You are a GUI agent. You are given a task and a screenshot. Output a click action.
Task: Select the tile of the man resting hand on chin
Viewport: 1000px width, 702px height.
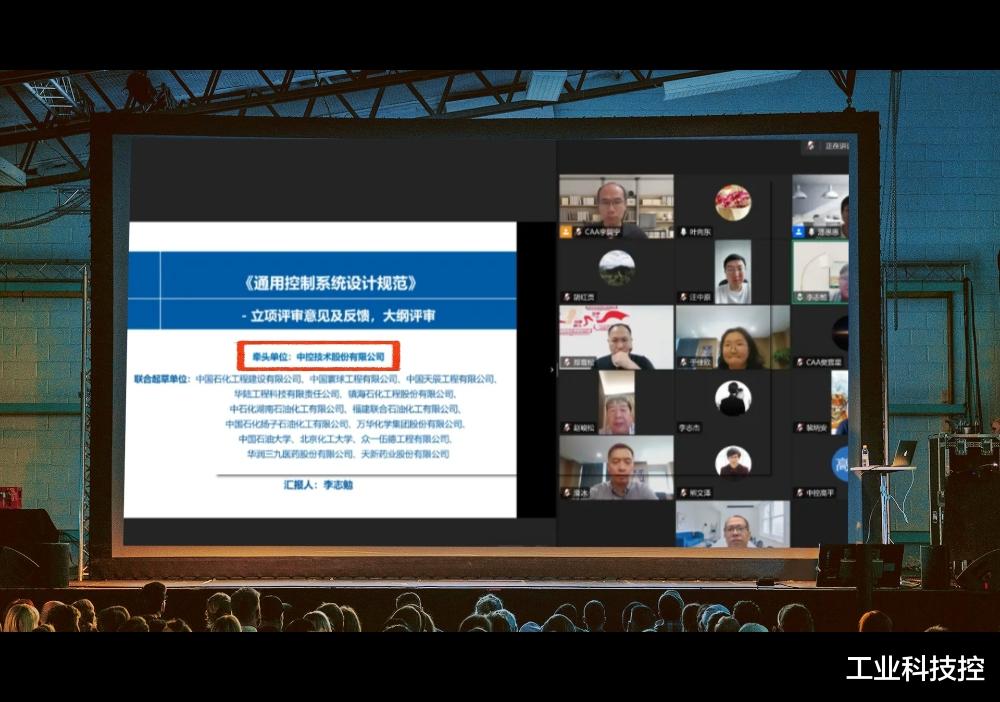pyautogui.click(x=616, y=337)
